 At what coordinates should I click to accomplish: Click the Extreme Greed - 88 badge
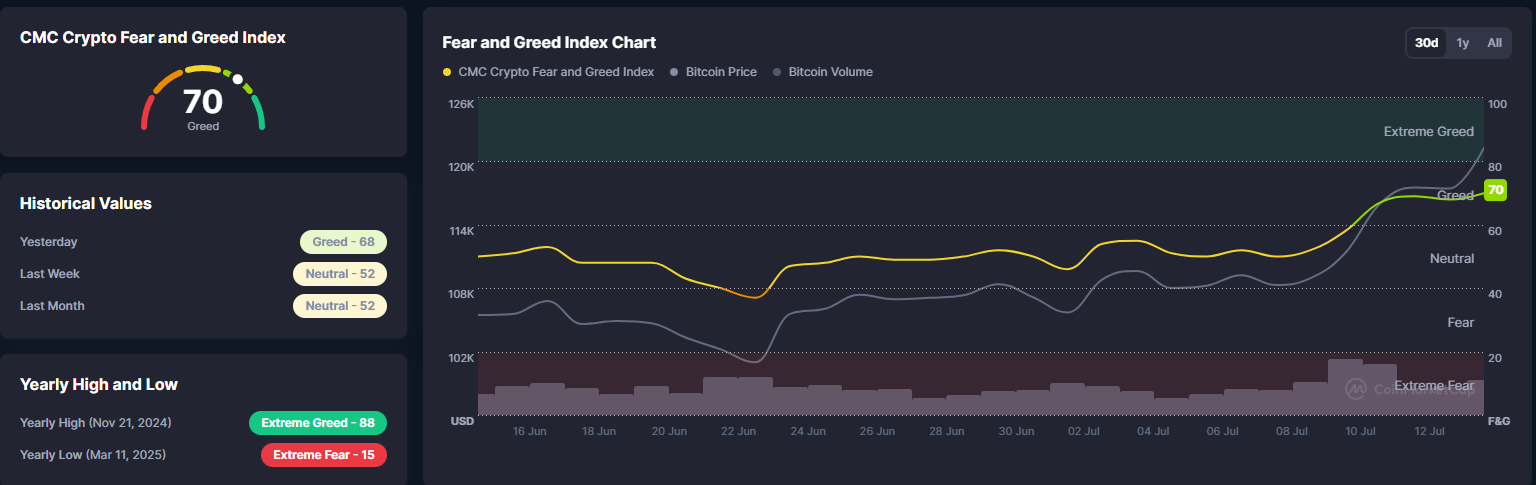[x=318, y=423]
